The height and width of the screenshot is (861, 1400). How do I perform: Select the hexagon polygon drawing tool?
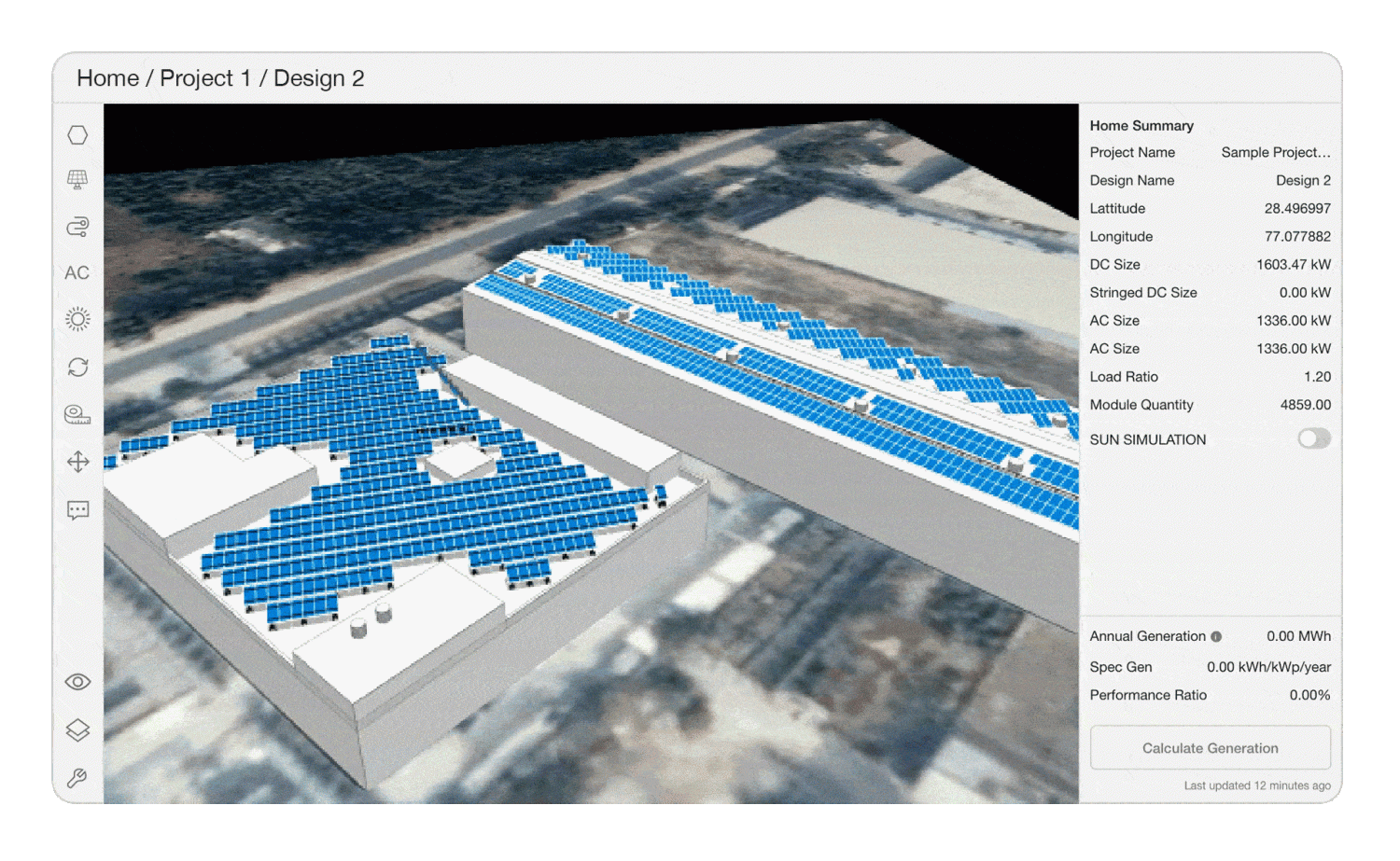77,135
